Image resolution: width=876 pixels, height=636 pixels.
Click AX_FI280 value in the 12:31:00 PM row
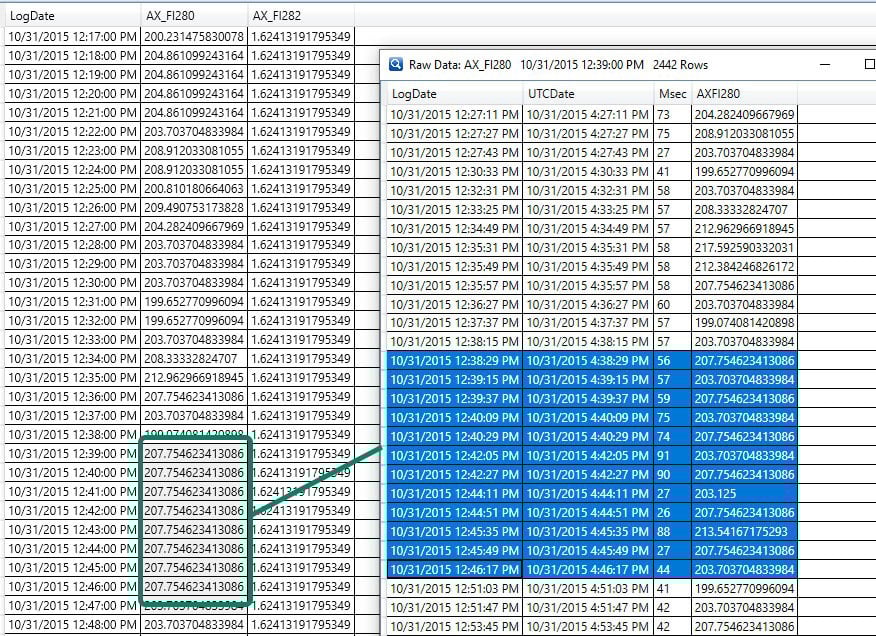pos(194,302)
